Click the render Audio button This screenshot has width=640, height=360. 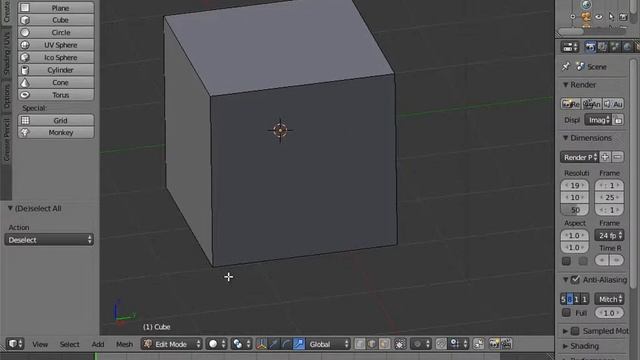click(x=613, y=104)
